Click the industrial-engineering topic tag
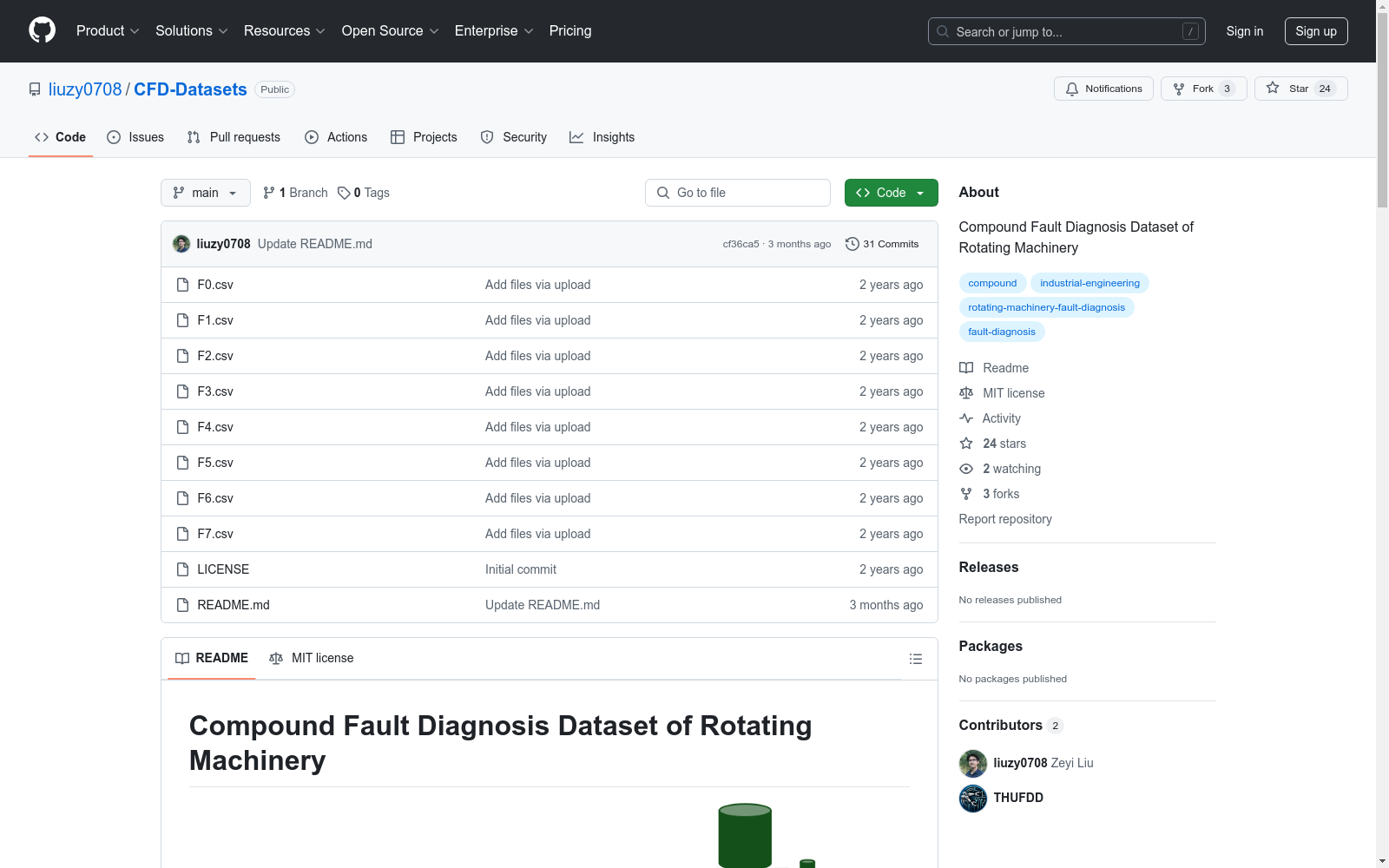Screen dimensions: 1389x868 click(x=1089, y=283)
